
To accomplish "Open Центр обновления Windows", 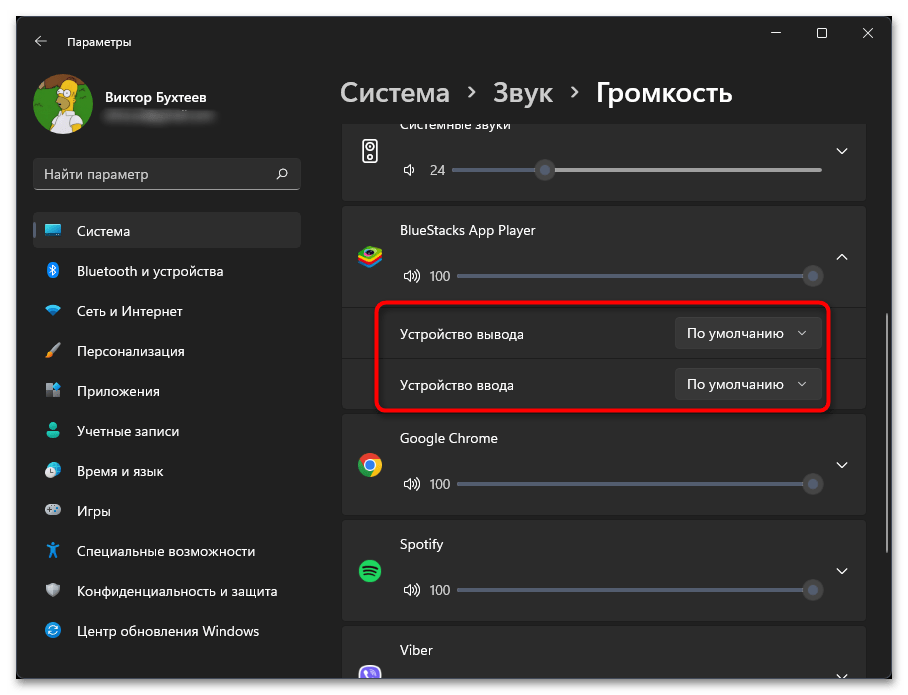I will tap(167, 630).
